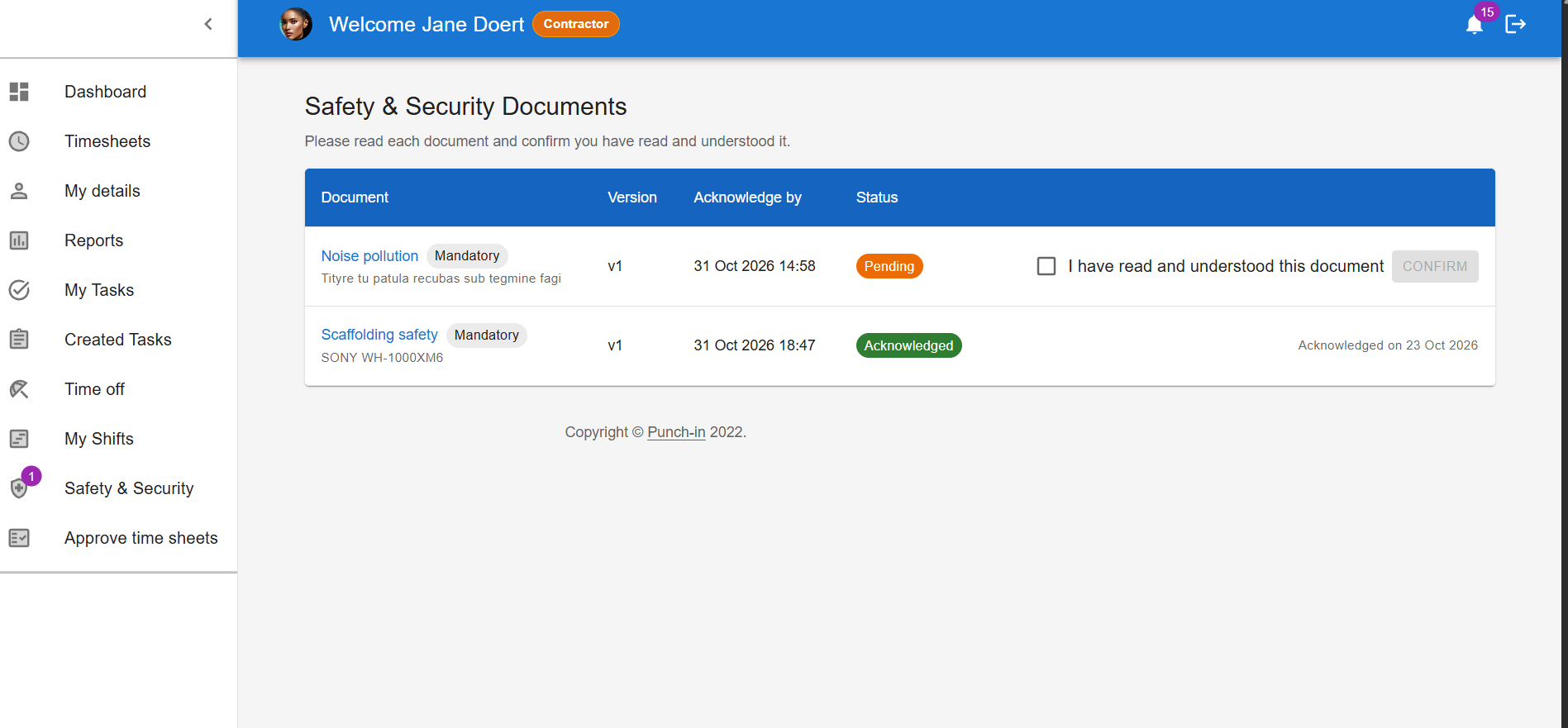1568x728 pixels.
Task: Click the Acknowledge by column header
Action: click(x=747, y=197)
